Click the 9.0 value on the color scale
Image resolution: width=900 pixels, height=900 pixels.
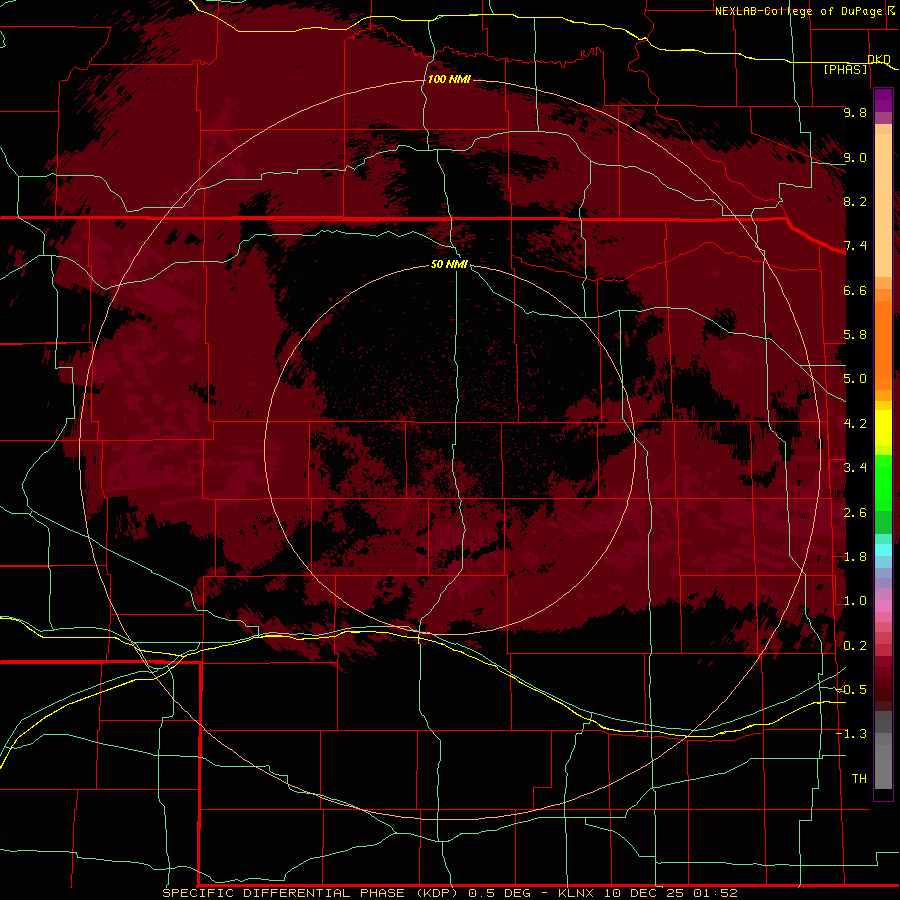click(x=855, y=157)
